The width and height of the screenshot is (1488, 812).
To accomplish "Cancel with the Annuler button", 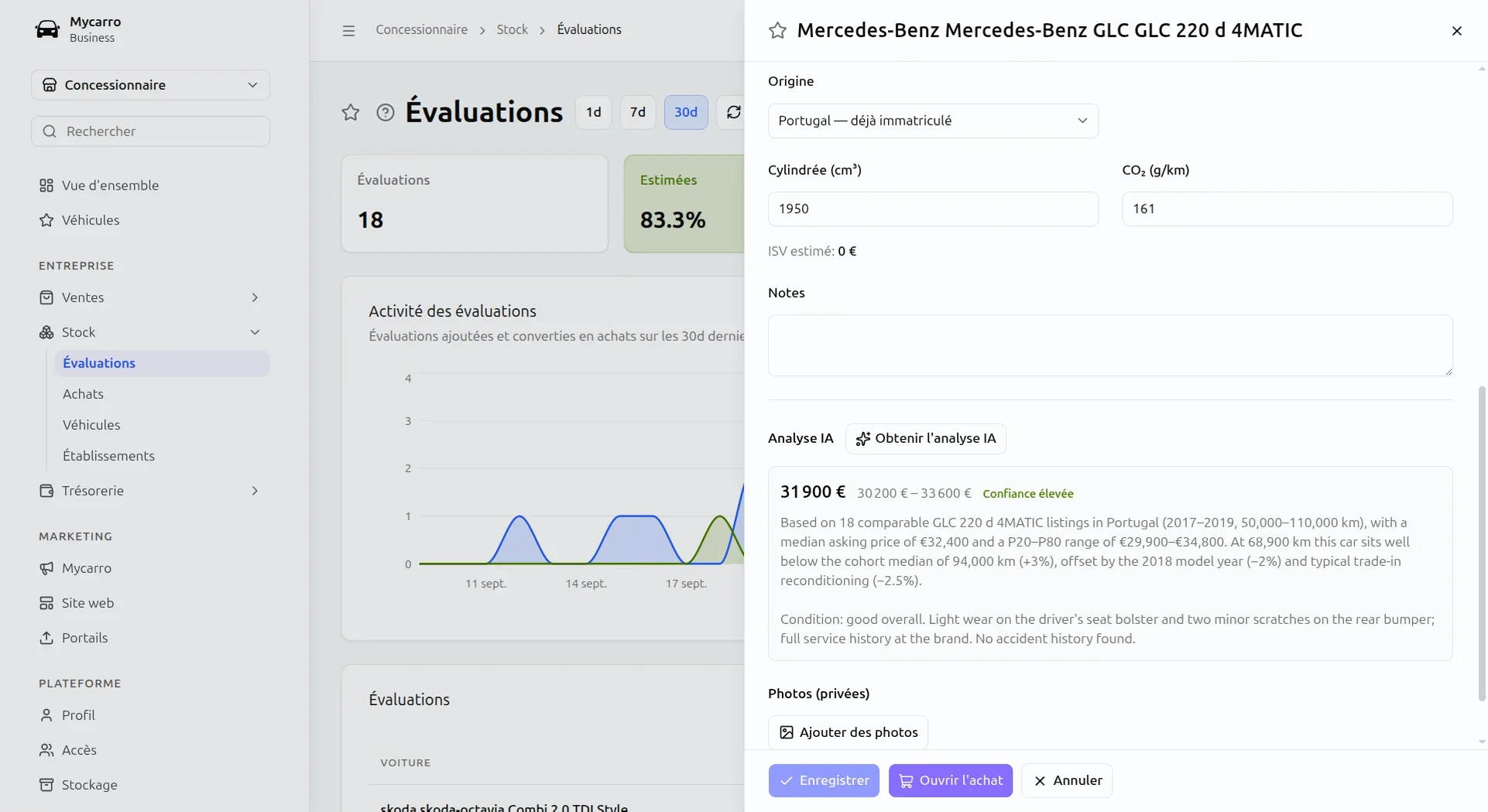I will (x=1067, y=780).
